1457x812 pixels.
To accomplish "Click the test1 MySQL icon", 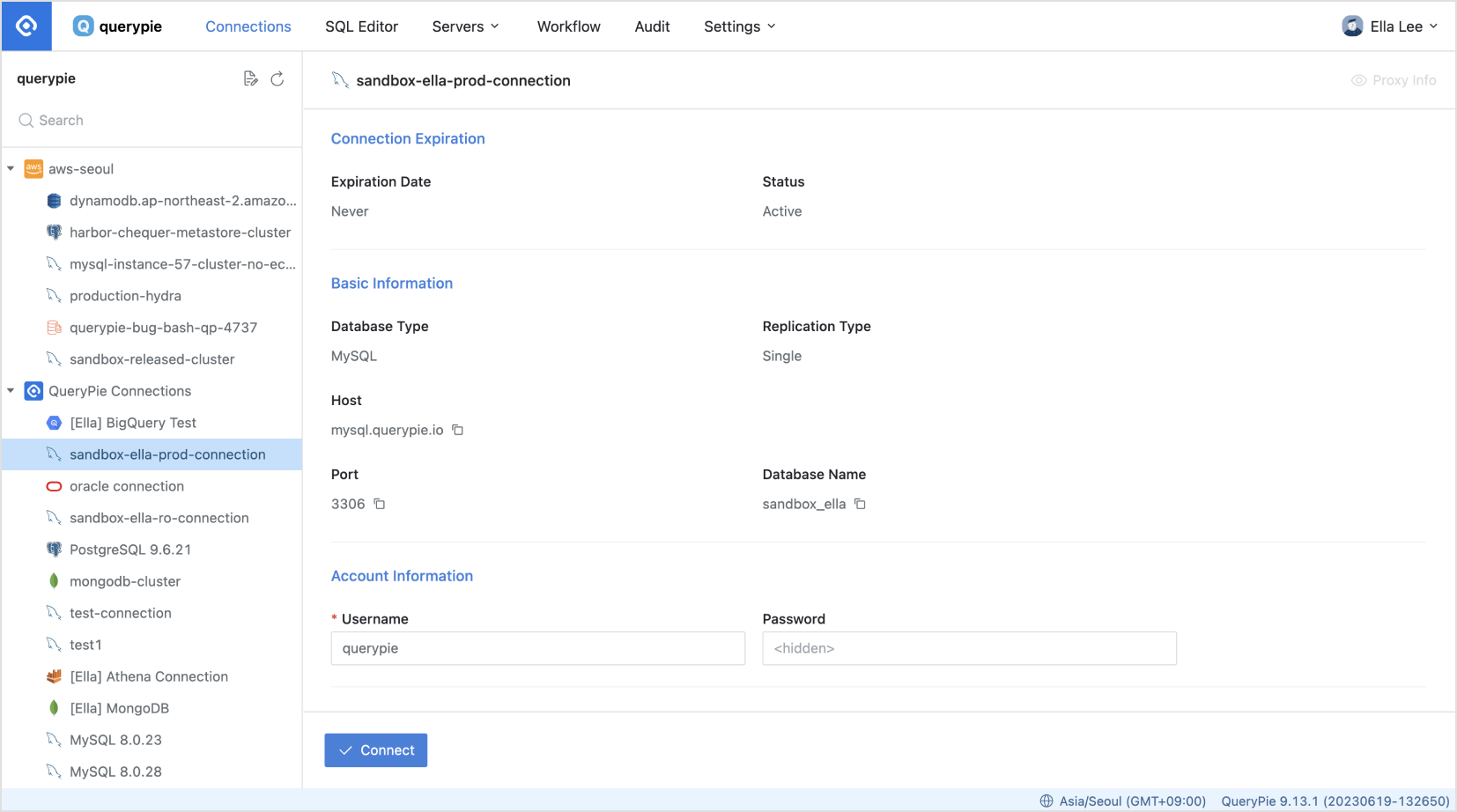I will pyautogui.click(x=54, y=645).
